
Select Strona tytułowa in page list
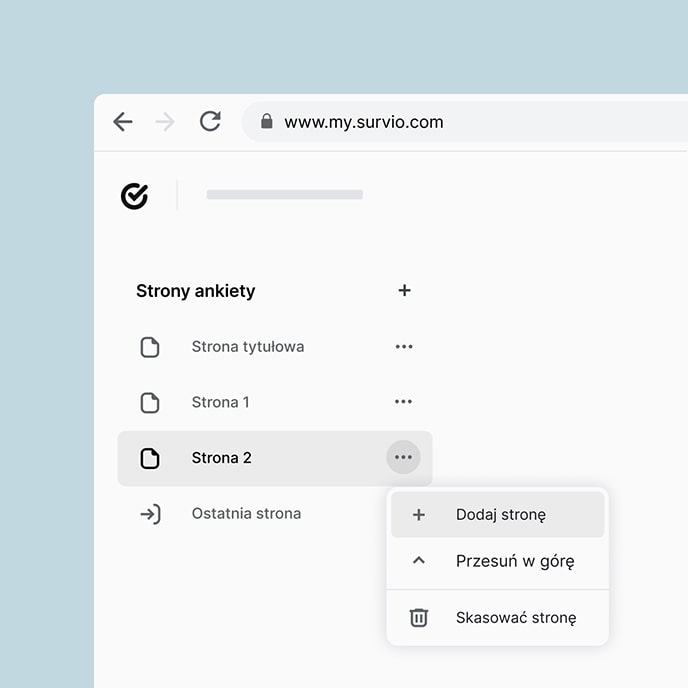(247, 347)
